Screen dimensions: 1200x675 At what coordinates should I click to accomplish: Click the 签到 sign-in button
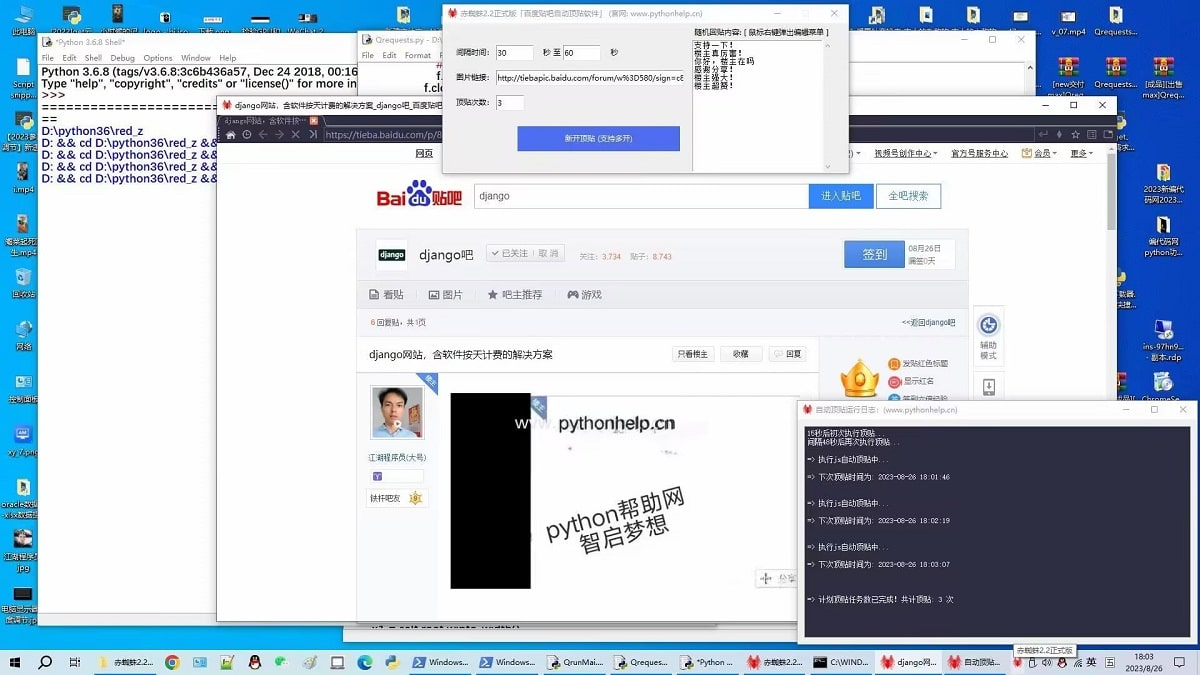click(x=874, y=255)
